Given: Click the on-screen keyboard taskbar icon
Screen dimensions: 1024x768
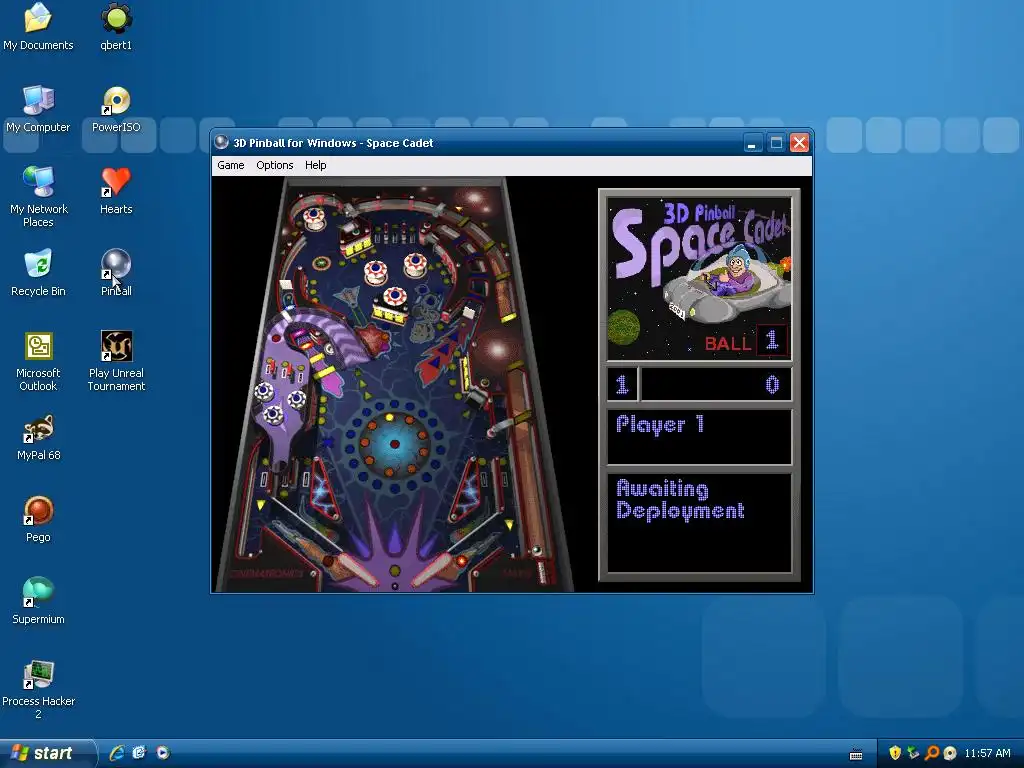Looking at the screenshot, I should pos(856,754).
